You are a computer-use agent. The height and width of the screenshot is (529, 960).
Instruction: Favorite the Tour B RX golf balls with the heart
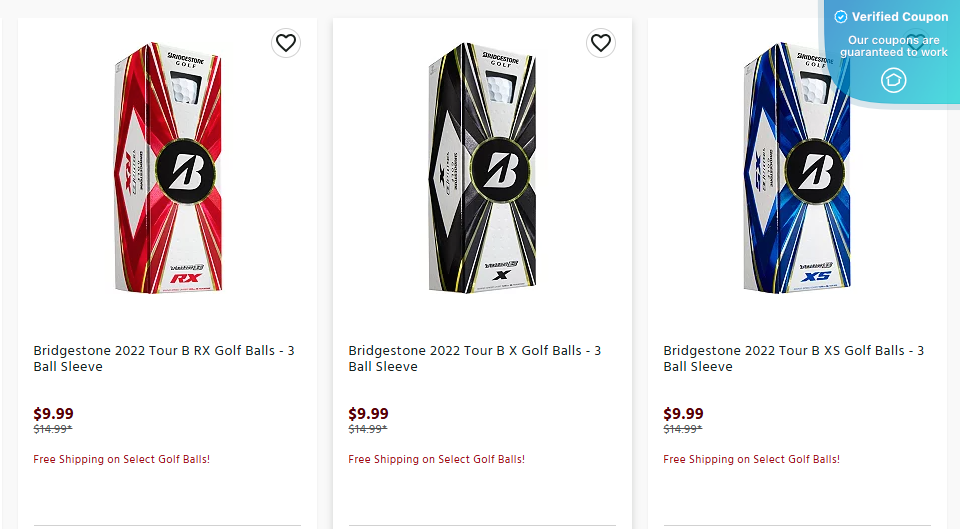point(286,43)
